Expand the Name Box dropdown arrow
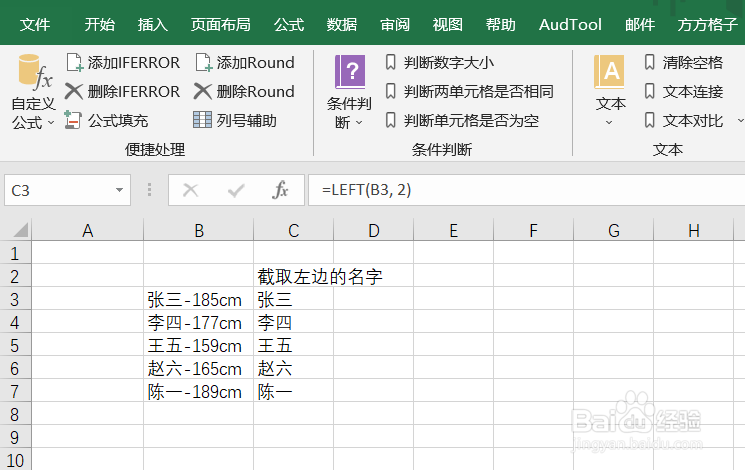Viewport: 745px width, 470px height. pyautogui.click(x=119, y=190)
